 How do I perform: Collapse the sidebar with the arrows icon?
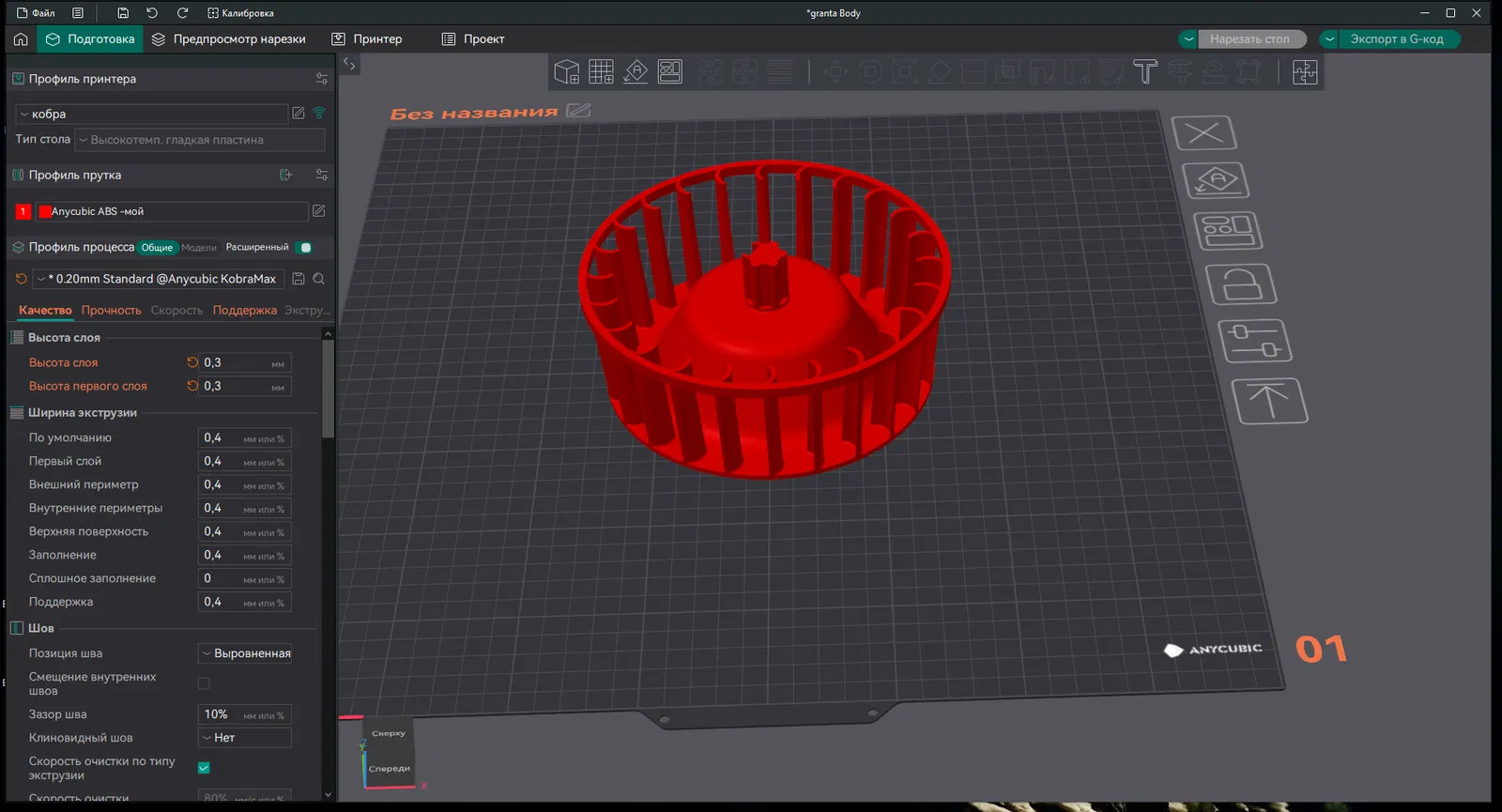click(x=349, y=64)
